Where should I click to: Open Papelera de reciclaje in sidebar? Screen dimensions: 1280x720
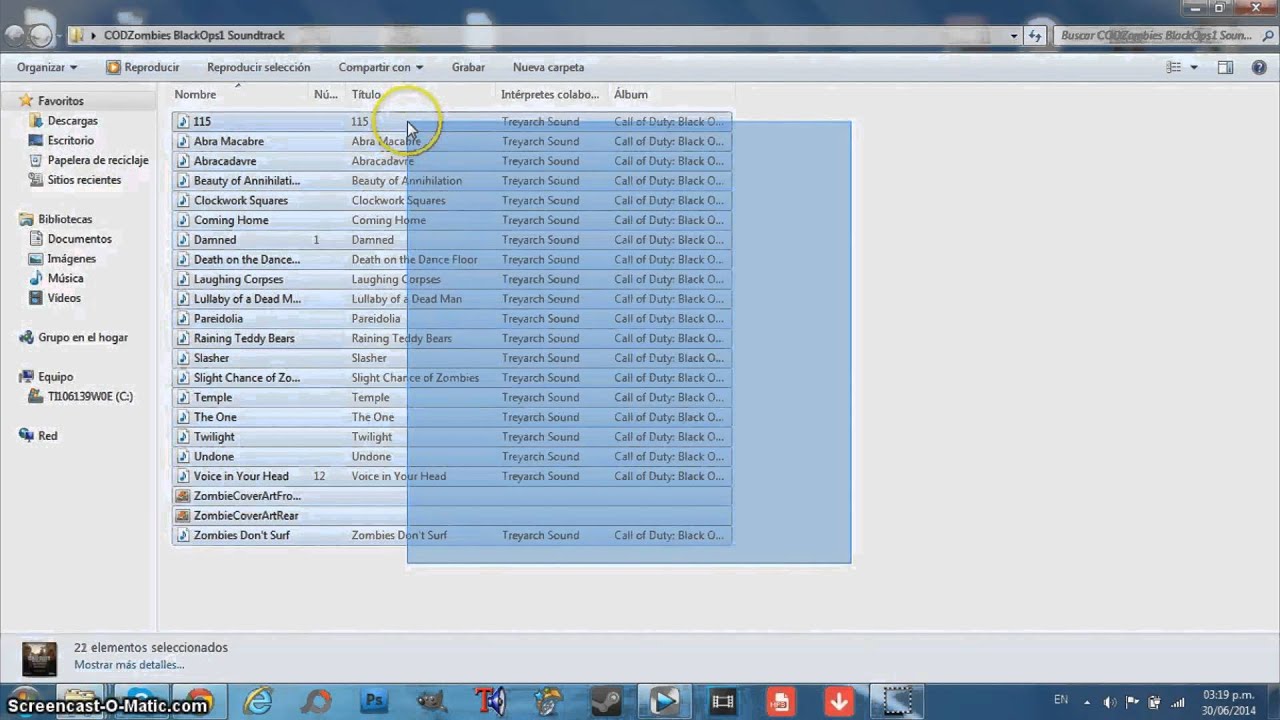coord(97,160)
